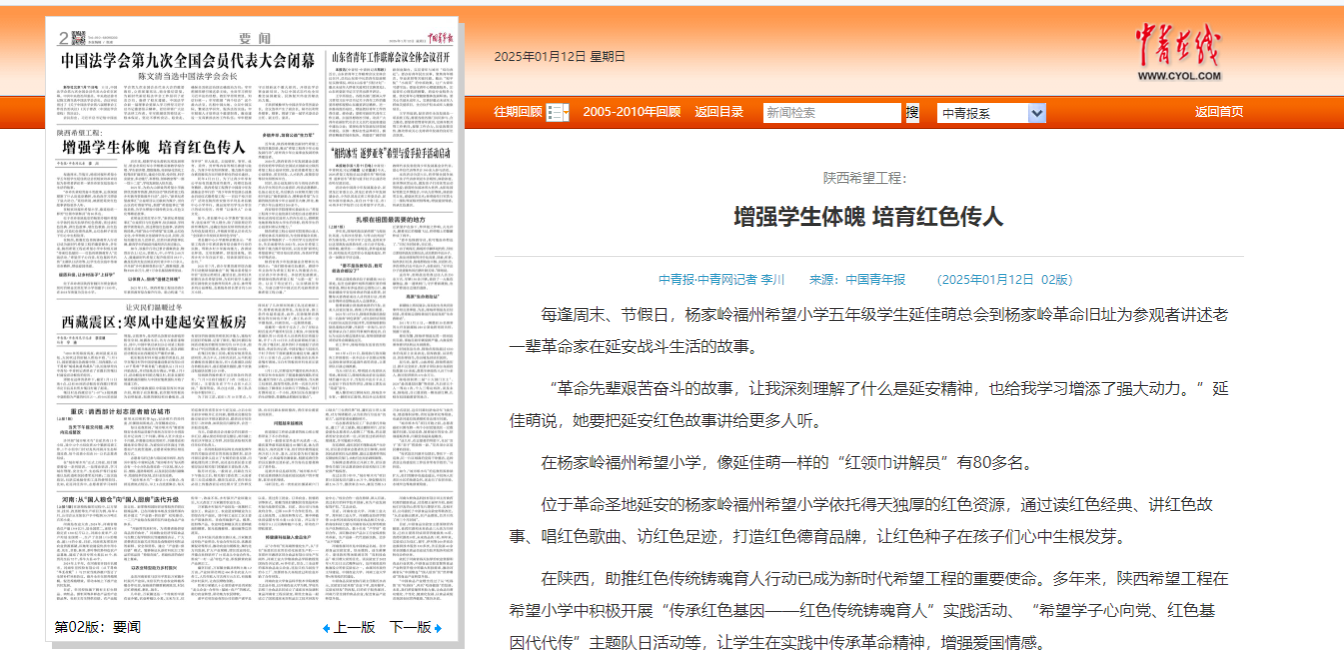Click the 搜 search button
The width and height of the screenshot is (1344, 660).
coord(912,112)
